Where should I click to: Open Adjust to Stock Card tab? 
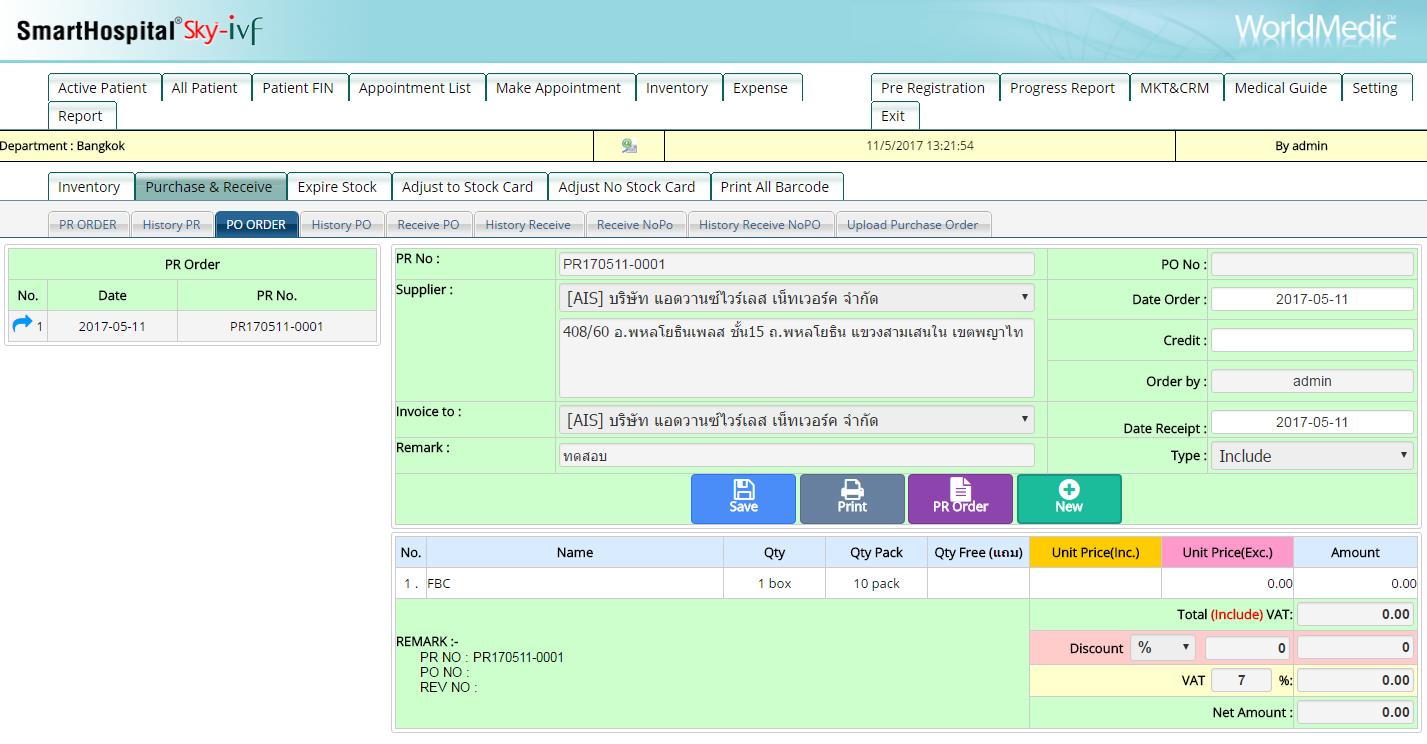(x=468, y=187)
